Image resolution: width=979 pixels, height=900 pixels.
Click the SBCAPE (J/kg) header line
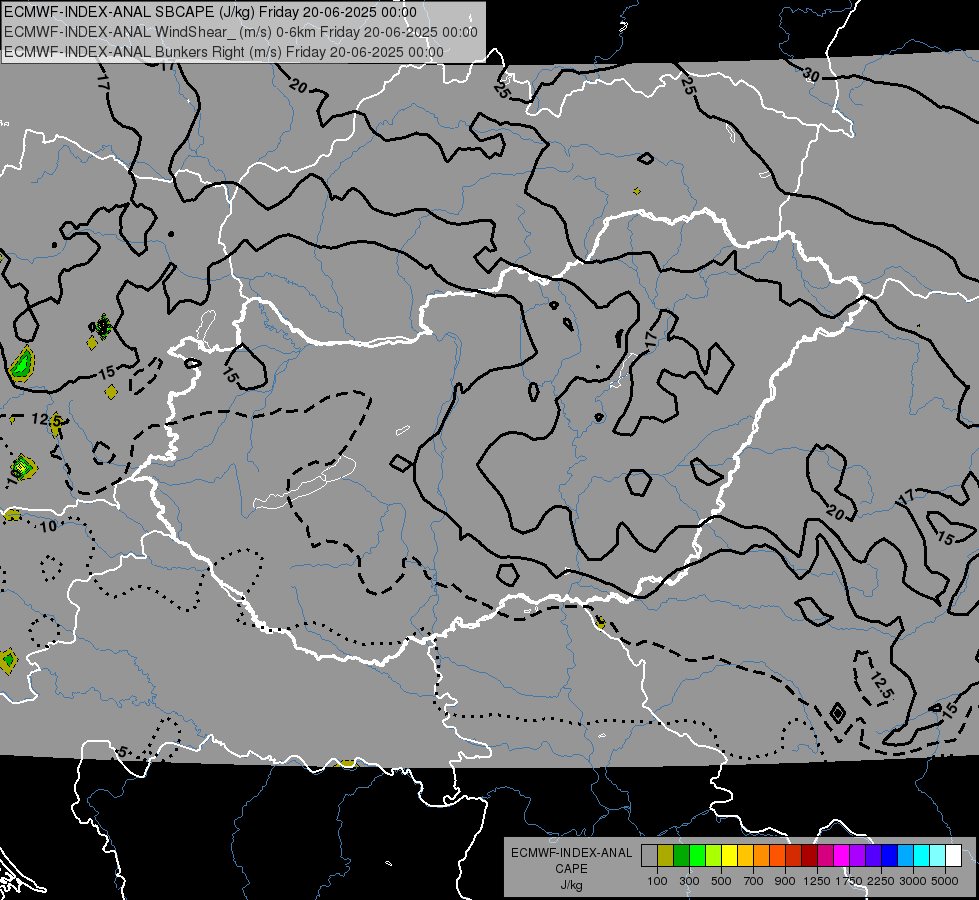(210, 12)
